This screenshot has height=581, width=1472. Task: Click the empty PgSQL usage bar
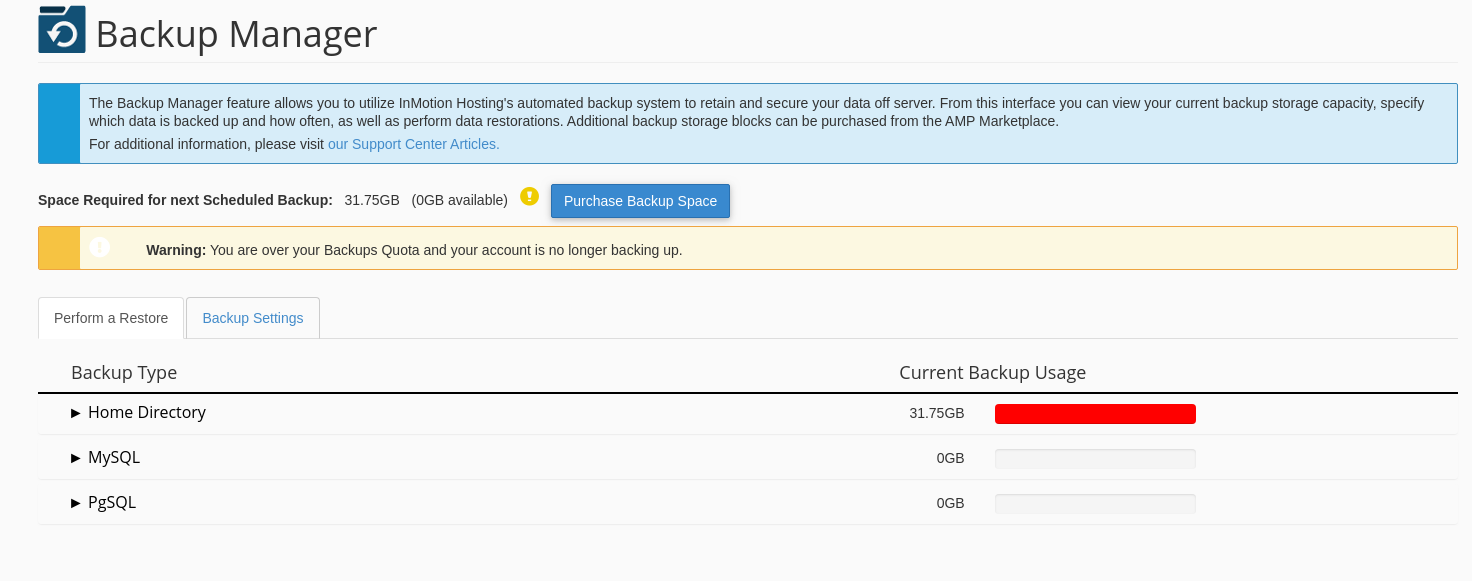tap(1095, 504)
